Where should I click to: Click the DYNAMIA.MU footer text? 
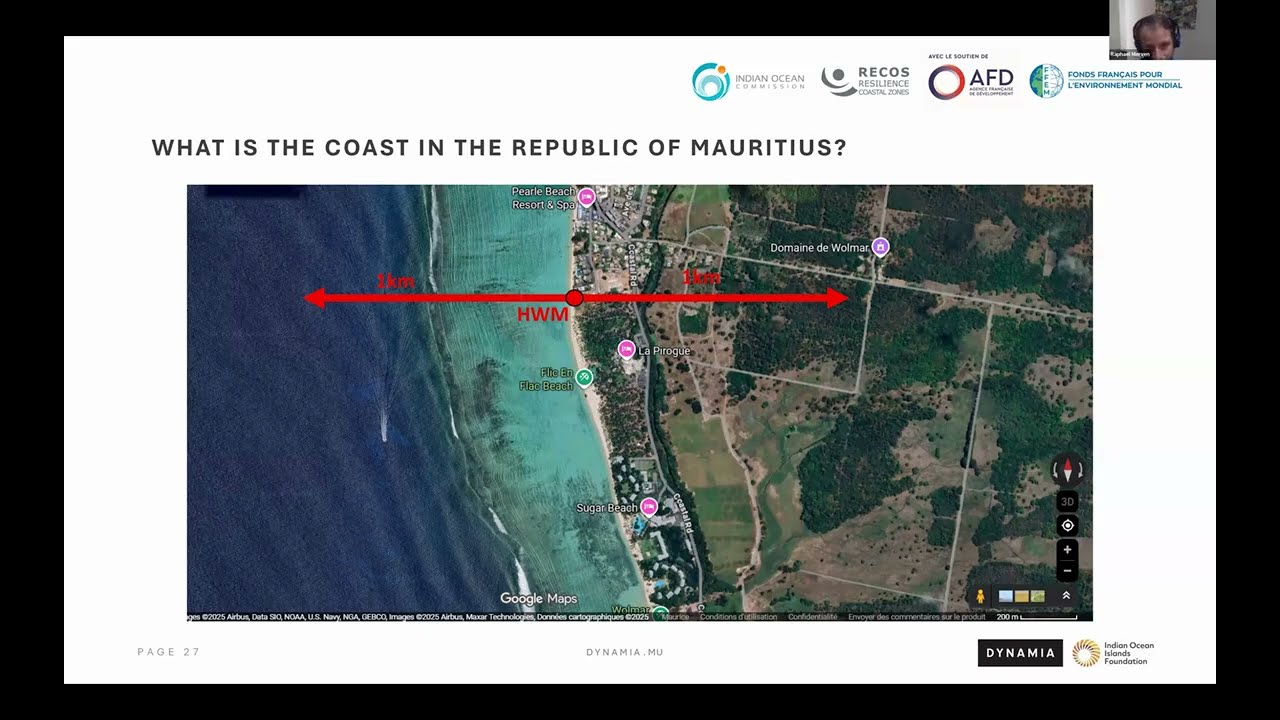[625, 652]
